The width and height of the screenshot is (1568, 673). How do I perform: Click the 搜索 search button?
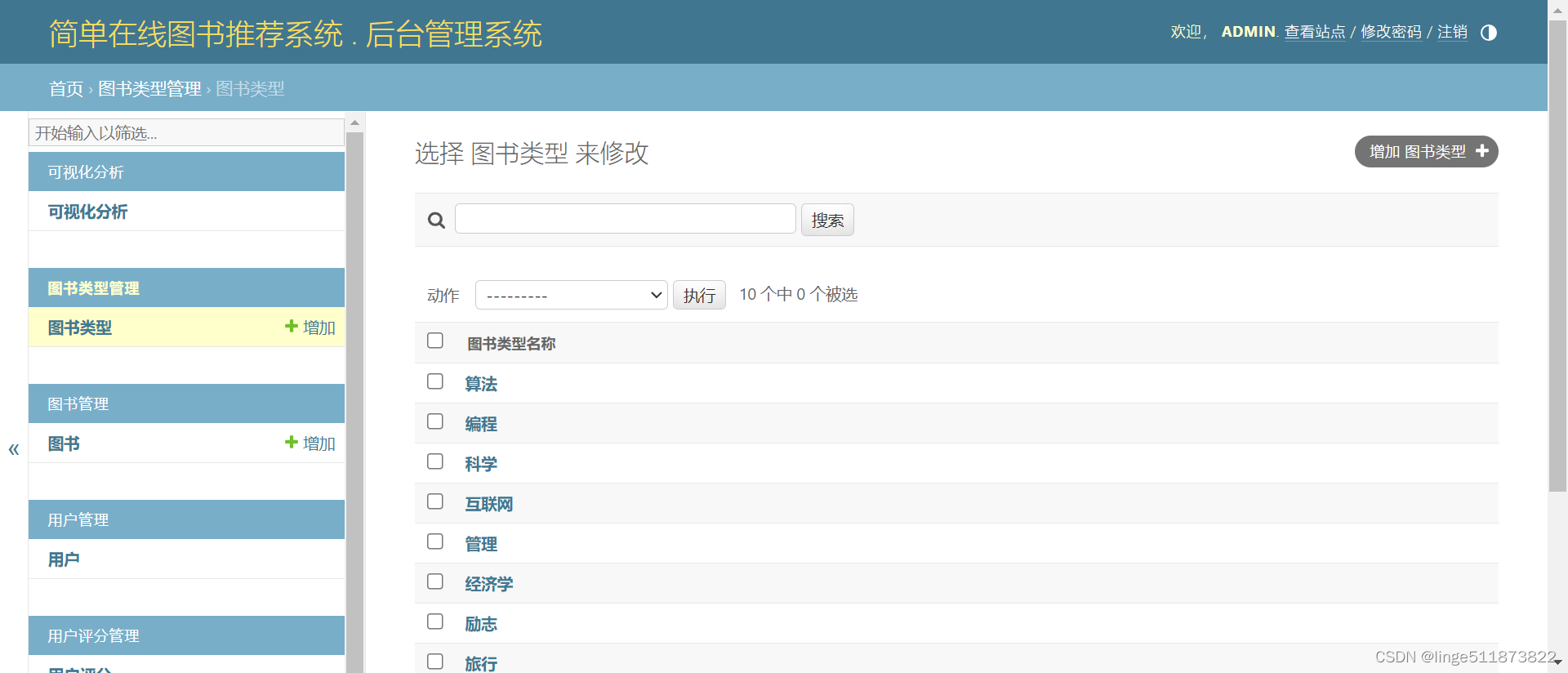(827, 220)
